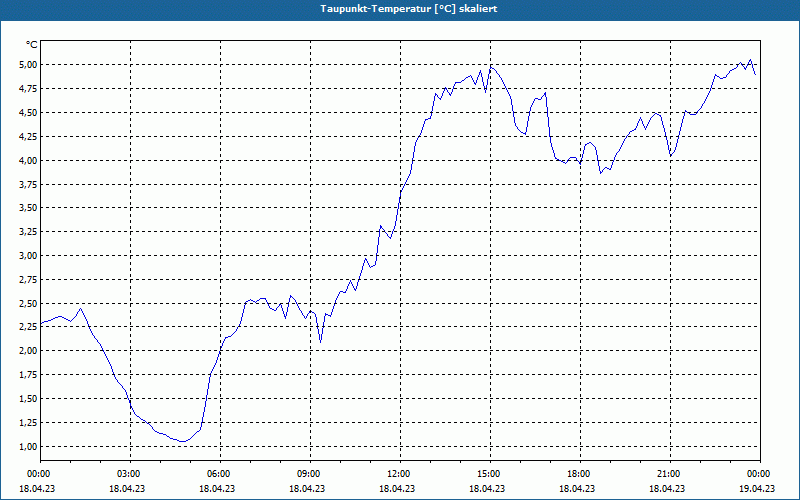
Task: Select the 2,00 y-axis value
Action: pos(28,351)
